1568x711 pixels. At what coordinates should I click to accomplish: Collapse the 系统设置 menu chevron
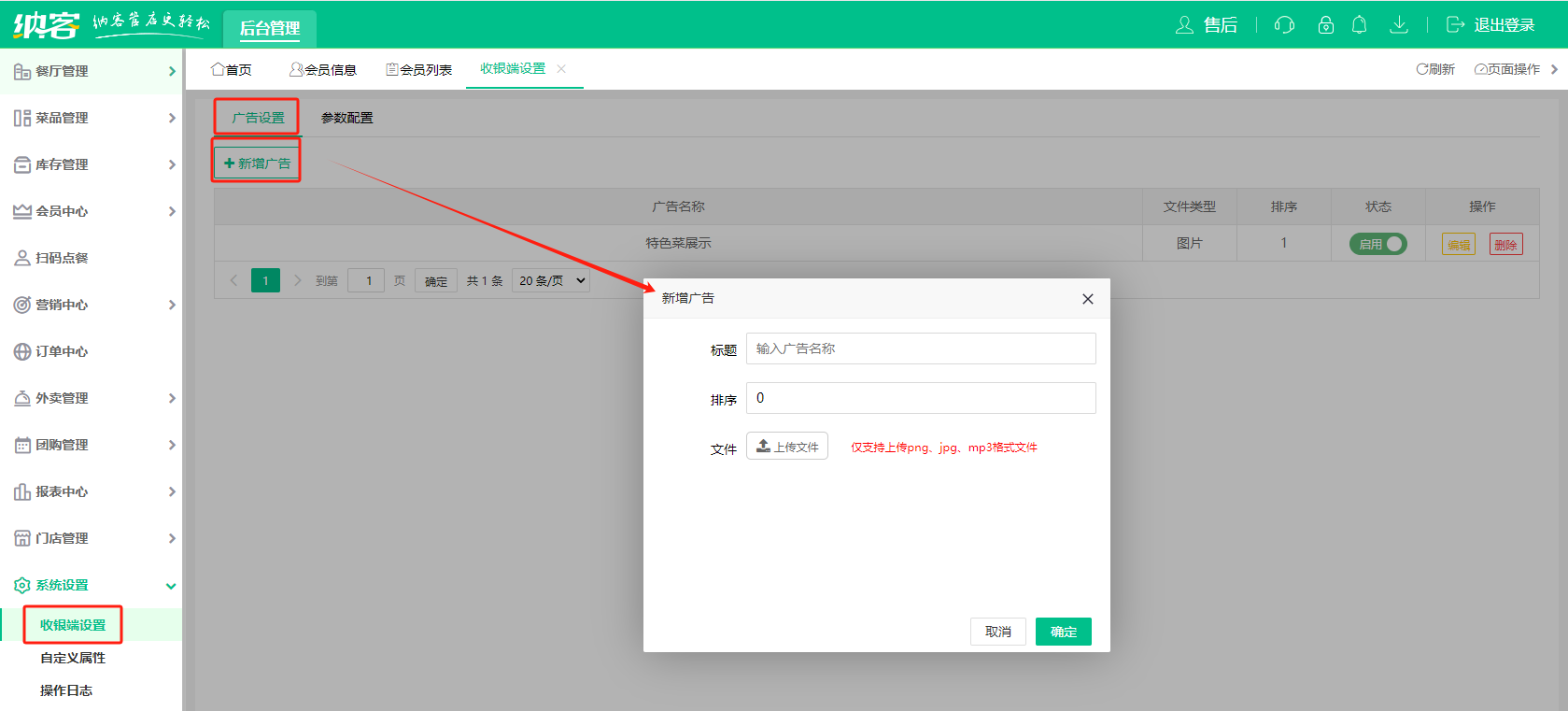171,586
